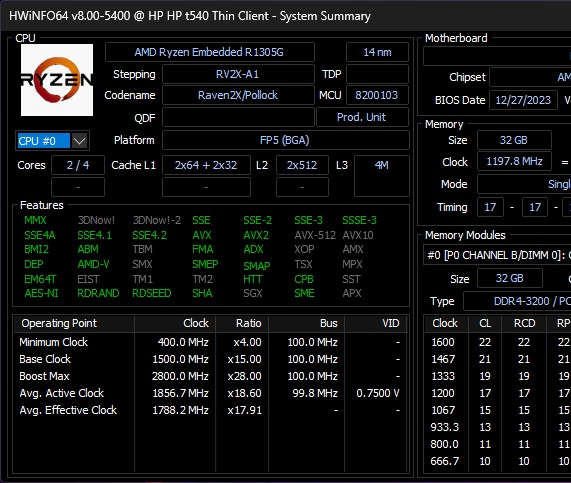Click the memory clock 1197.8 MHz value
Image resolution: width=571 pixels, height=483 pixels.
[514, 161]
